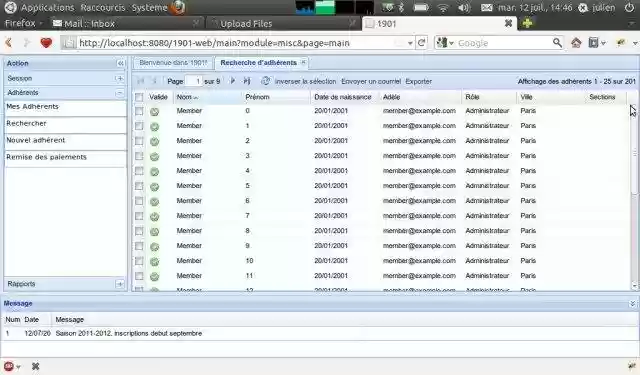The image size is (640, 375).
Task: Click the grid refresh icon
Action: click(265, 81)
